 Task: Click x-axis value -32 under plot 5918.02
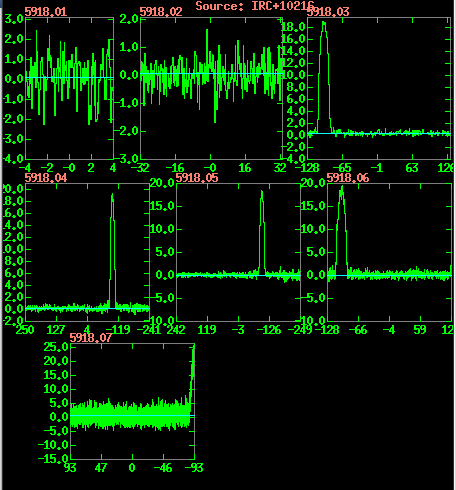pyautogui.click(x=140, y=168)
